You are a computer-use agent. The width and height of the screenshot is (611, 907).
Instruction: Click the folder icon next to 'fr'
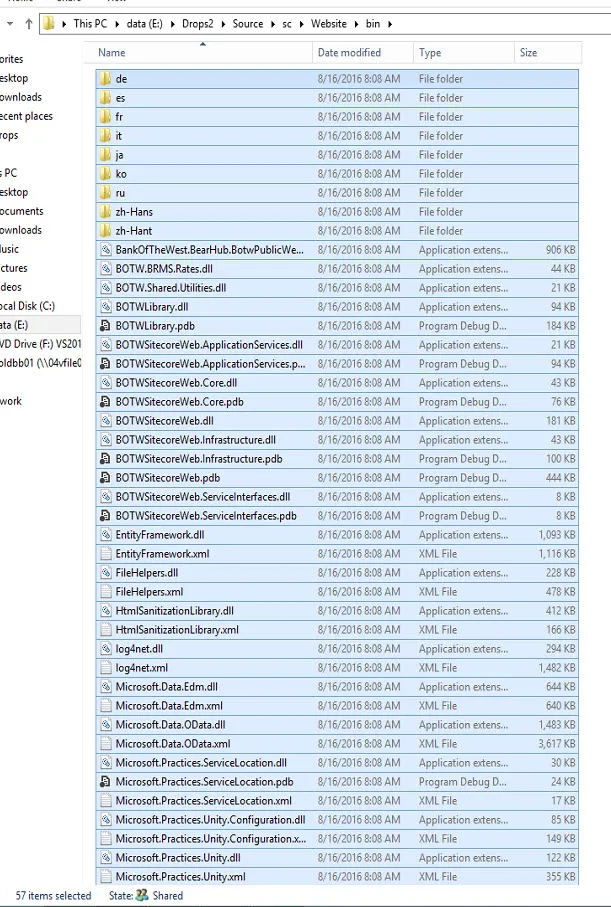click(105, 117)
